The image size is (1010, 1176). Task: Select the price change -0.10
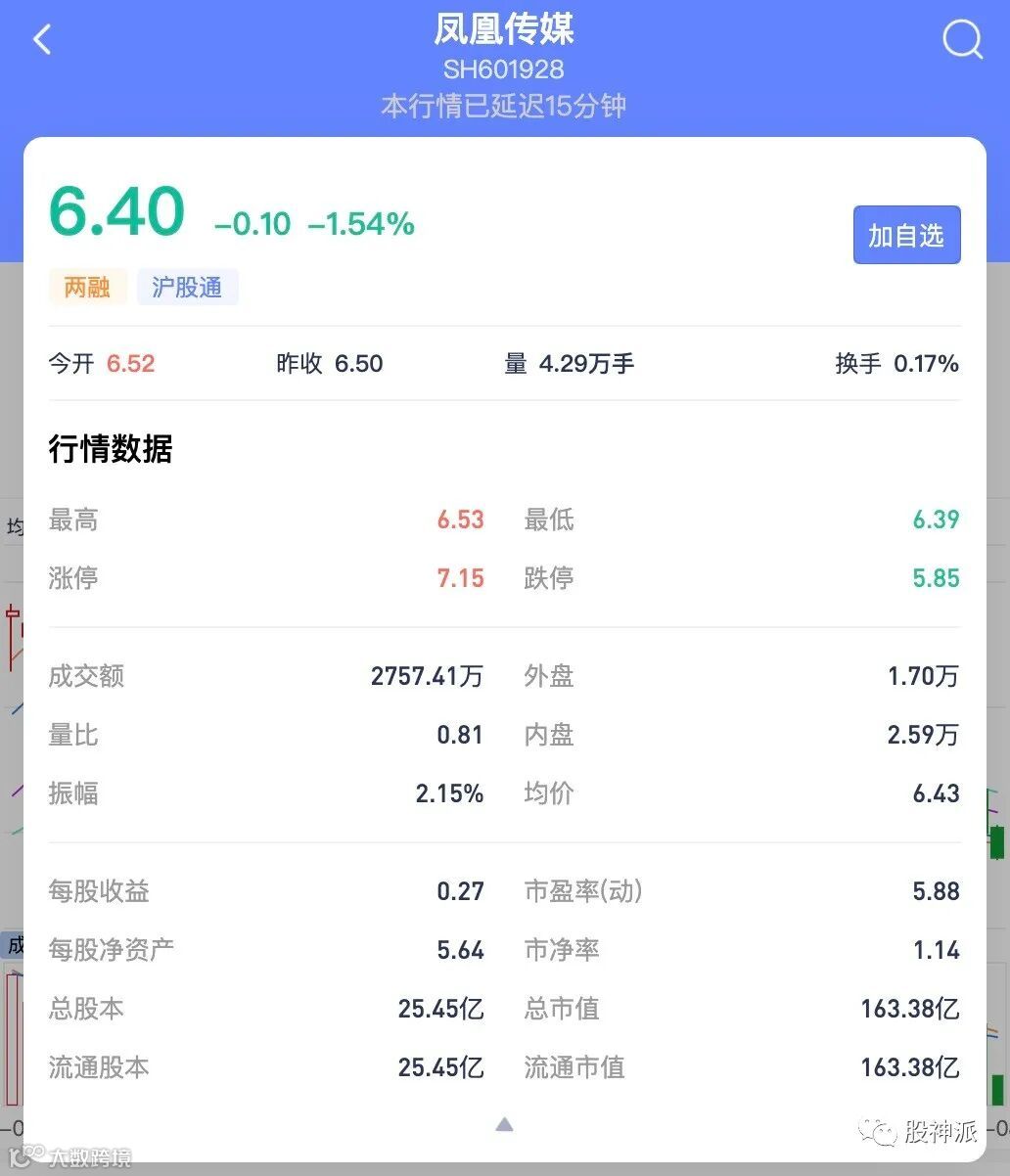[252, 224]
